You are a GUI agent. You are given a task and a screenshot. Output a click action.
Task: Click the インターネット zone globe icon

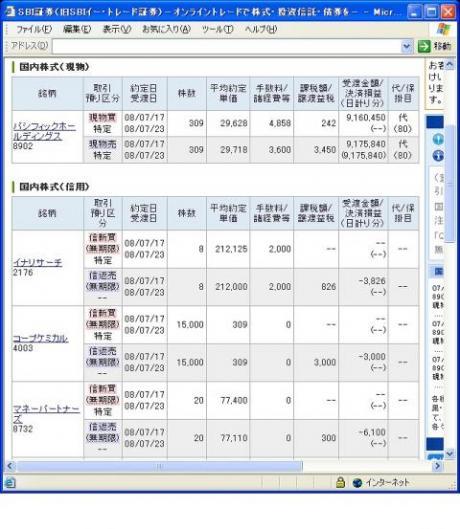click(357, 483)
